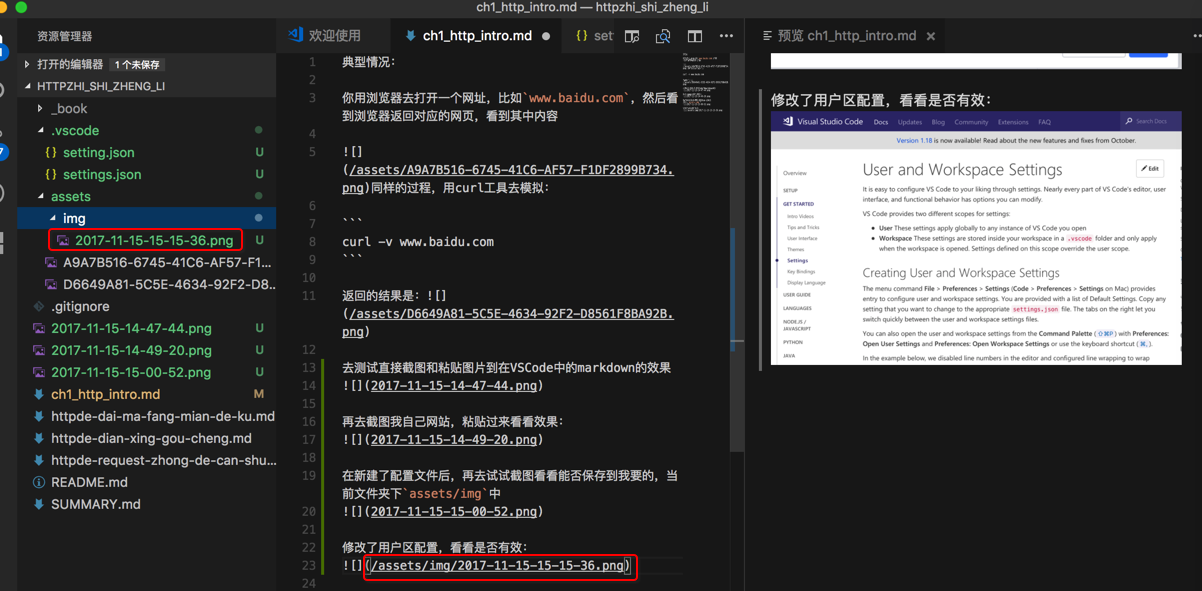Click the 修改了用户区配置 heading in preview
The image size is (1202, 591).
(x=881, y=100)
